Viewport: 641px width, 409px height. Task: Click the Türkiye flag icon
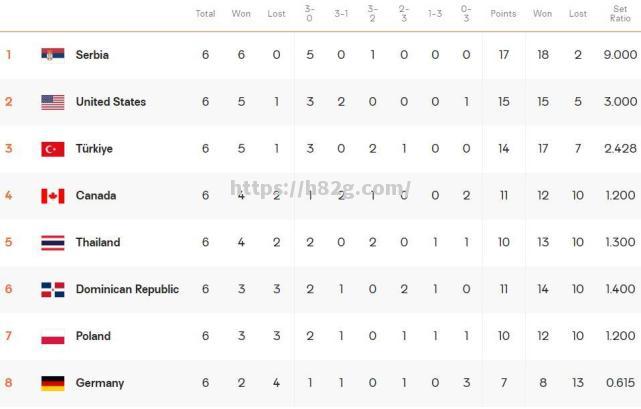pyautogui.click(x=53, y=149)
